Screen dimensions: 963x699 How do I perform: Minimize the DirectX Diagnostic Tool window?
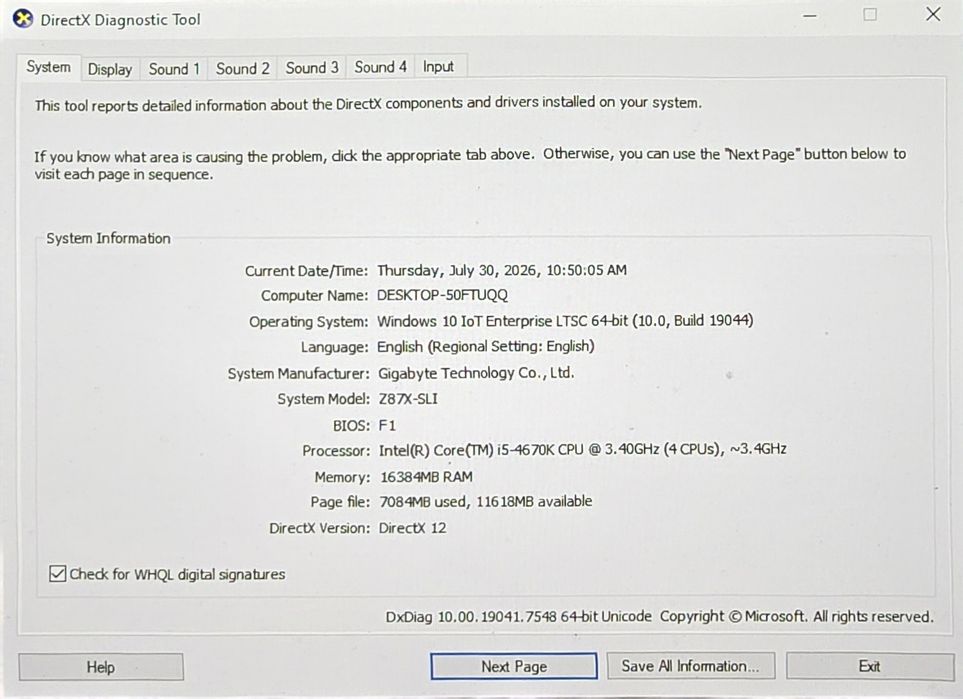(811, 15)
